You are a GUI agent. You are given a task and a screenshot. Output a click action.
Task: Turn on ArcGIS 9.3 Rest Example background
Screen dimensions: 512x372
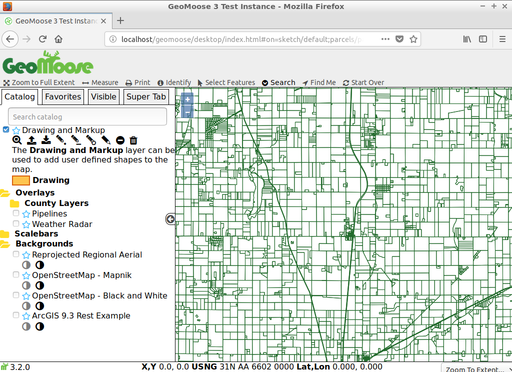point(16,315)
